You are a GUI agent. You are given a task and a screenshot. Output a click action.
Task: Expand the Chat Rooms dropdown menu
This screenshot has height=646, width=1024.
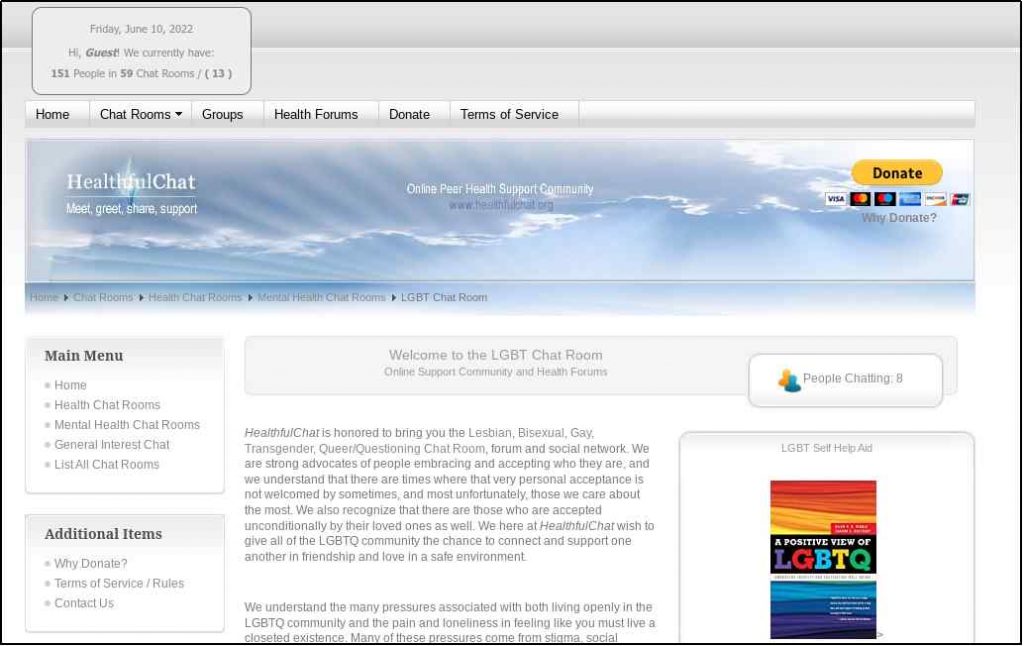[x=141, y=114]
